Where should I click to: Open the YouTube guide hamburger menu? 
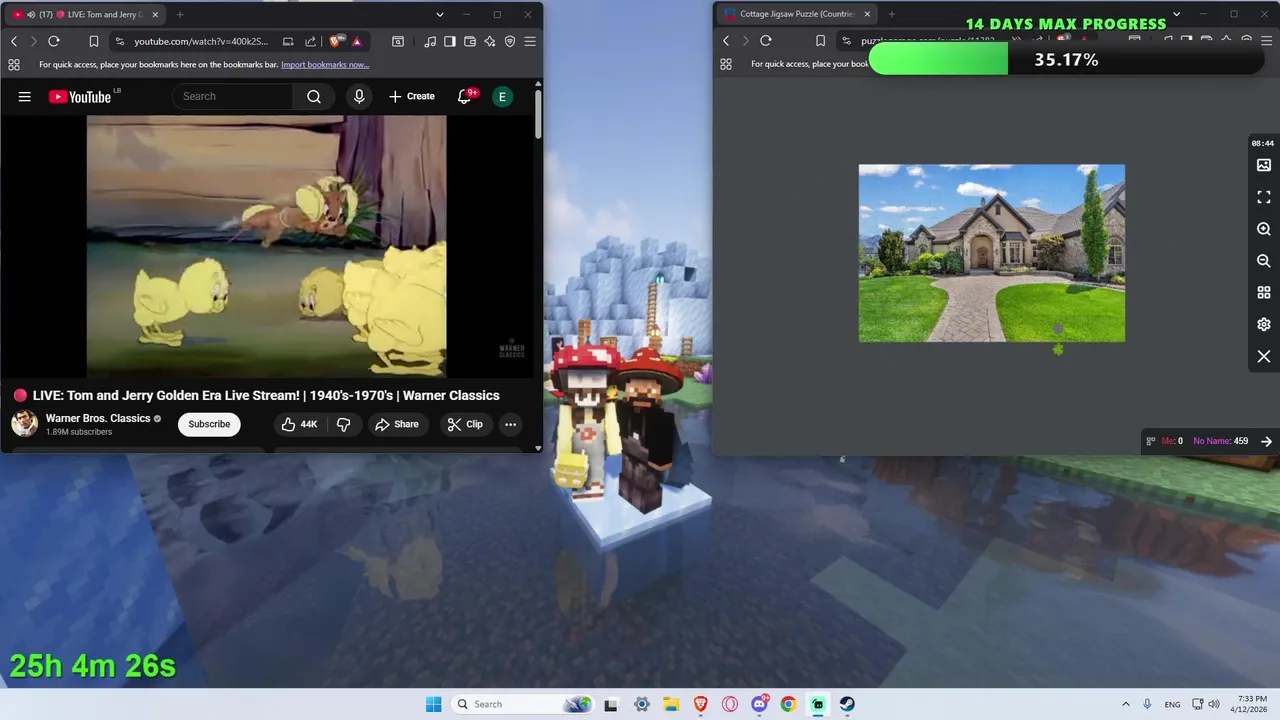[x=25, y=97]
